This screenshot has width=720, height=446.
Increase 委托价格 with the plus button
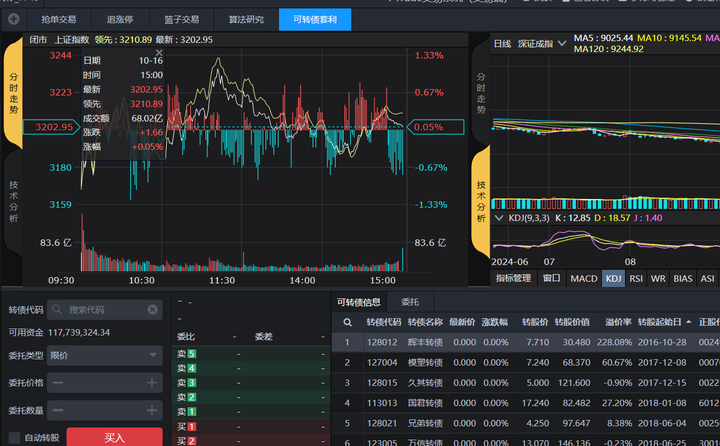152,382
